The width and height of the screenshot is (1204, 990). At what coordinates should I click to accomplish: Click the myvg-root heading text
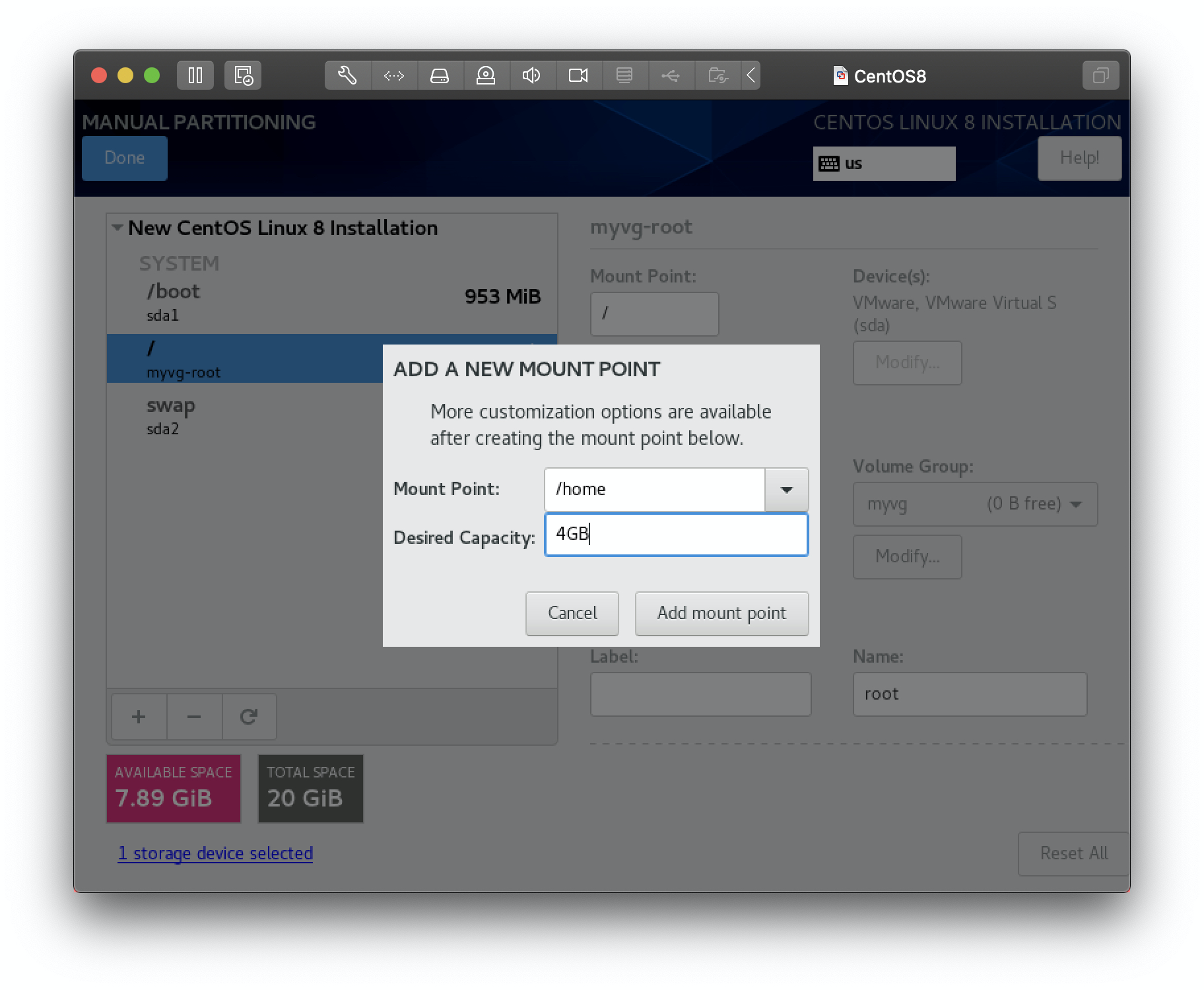click(641, 227)
